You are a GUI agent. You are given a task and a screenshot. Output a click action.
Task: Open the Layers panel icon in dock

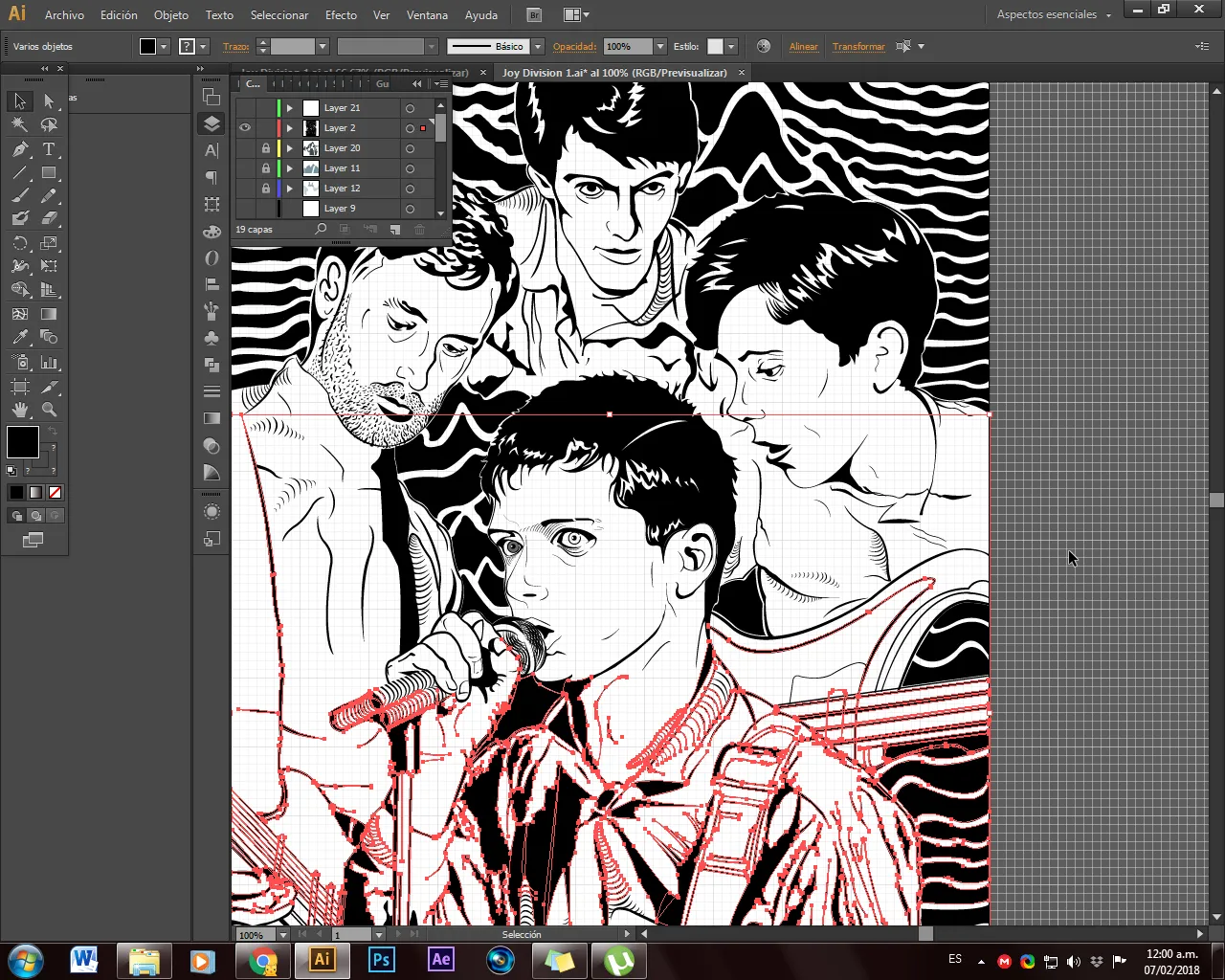click(x=212, y=123)
